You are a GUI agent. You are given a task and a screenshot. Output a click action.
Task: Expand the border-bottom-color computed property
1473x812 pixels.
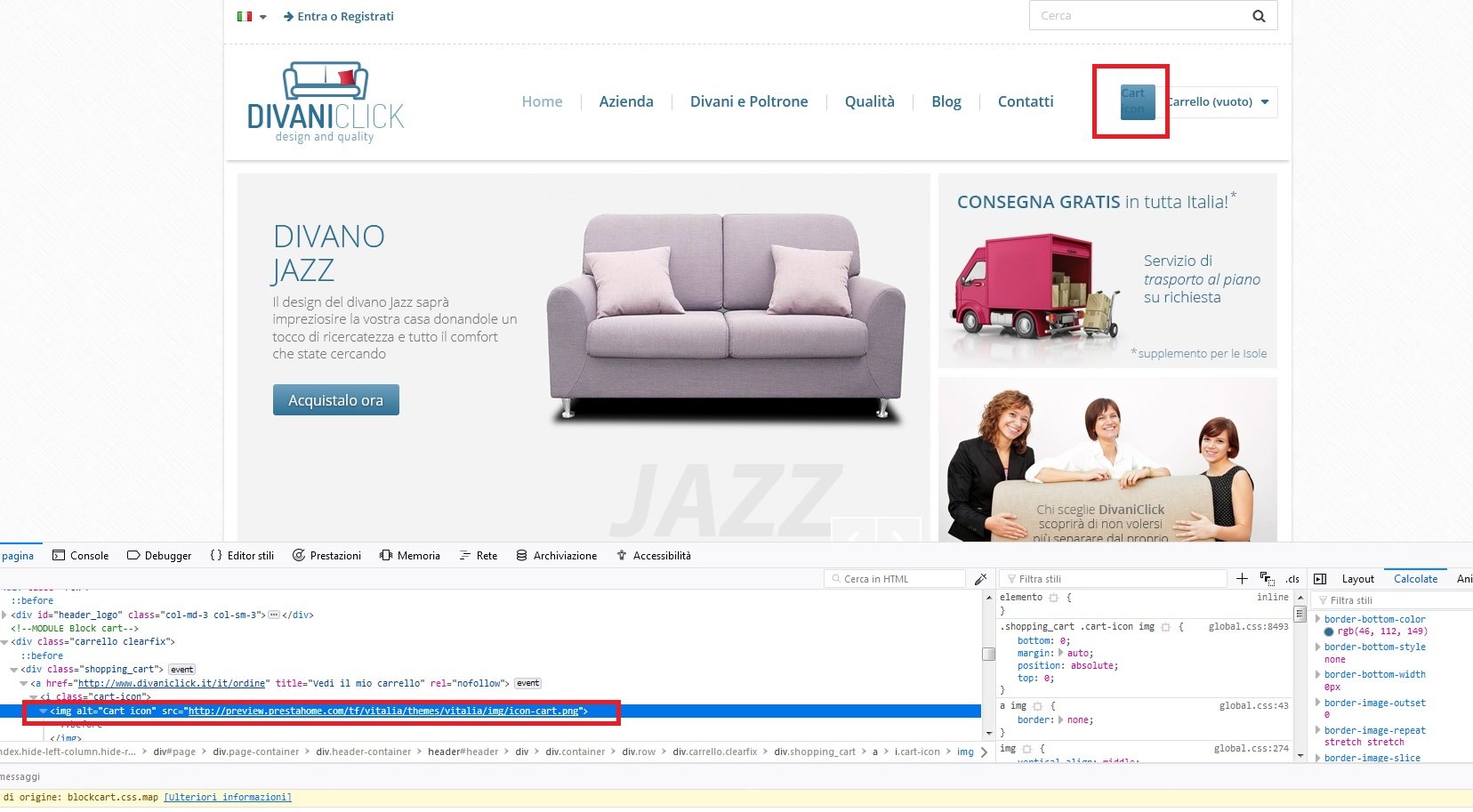[x=1318, y=619]
